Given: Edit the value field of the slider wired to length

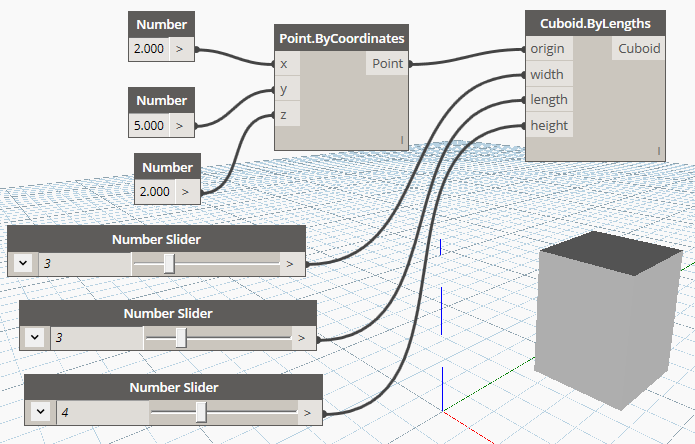Looking at the screenshot, I should [x=97, y=338].
